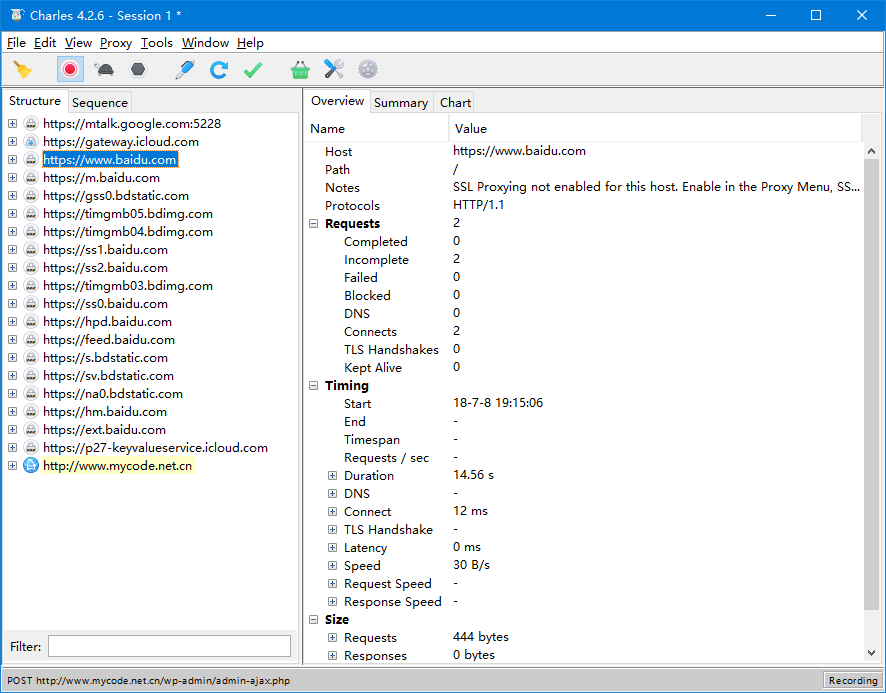
Task: Click the green Validate checkmark icon
Action: pos(253,70)
